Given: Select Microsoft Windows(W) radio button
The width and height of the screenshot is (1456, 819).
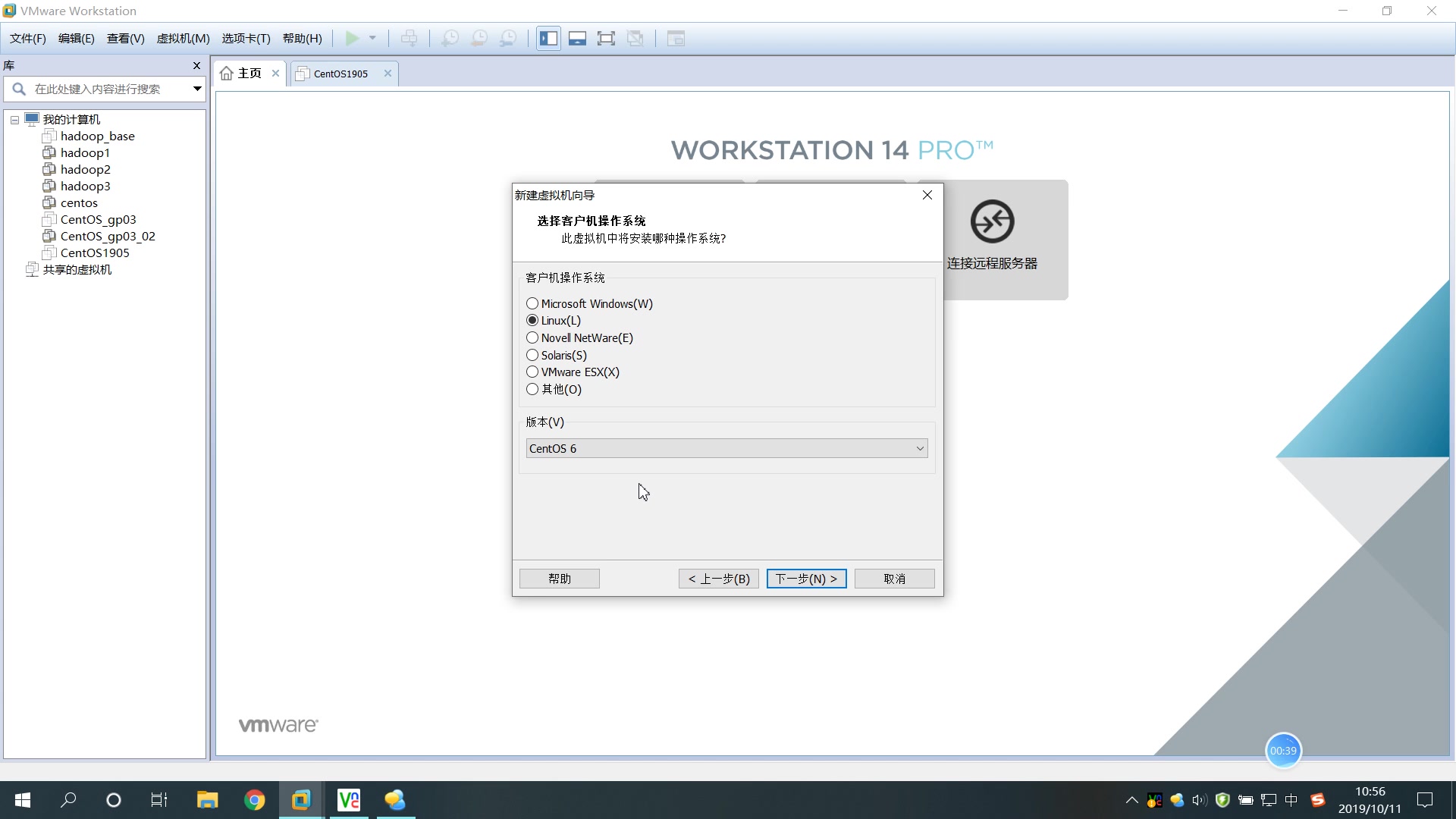Looking at the screenshot, I should pyautogui.click(x=532, y=303).
